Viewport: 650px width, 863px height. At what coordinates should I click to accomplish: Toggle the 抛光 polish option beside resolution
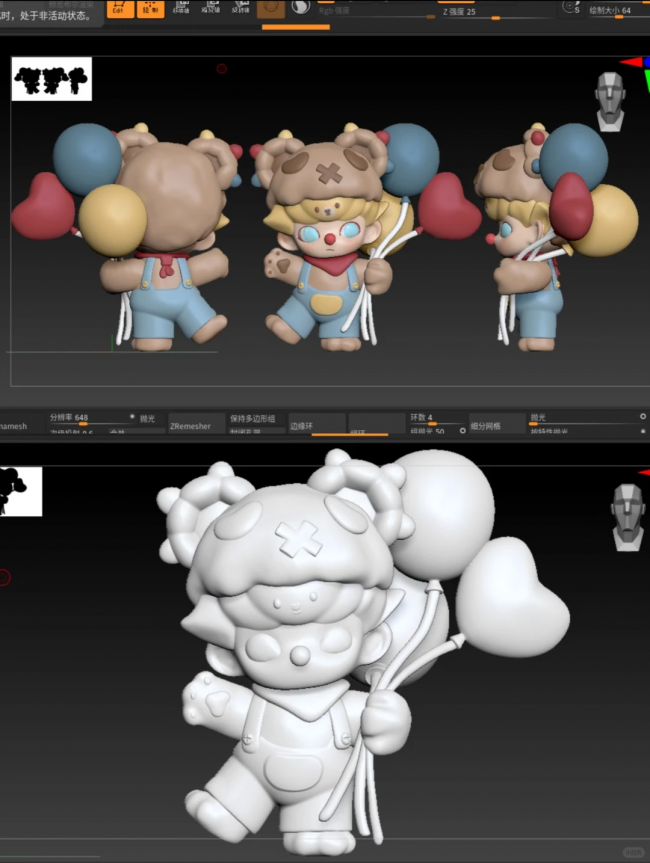(148, 418)
